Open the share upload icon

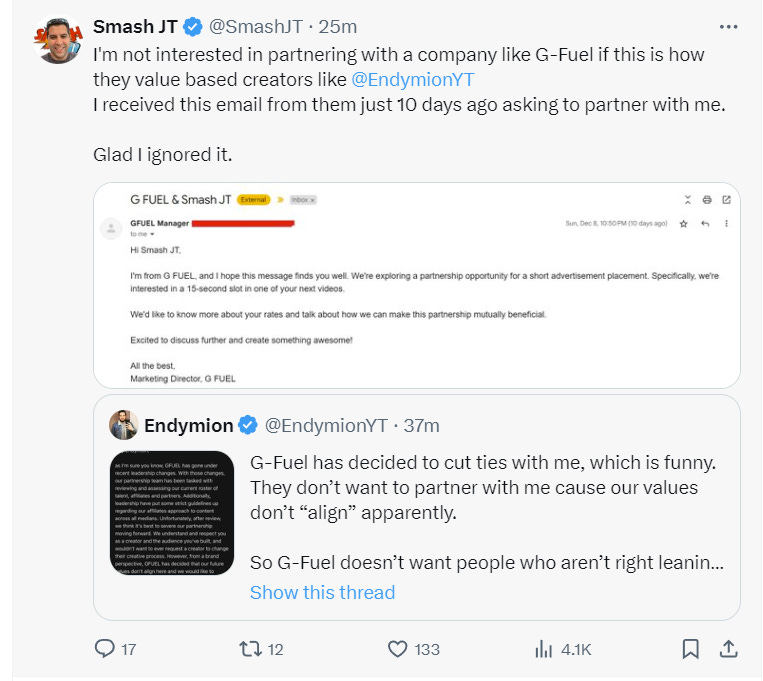click(x=728, y=649)
